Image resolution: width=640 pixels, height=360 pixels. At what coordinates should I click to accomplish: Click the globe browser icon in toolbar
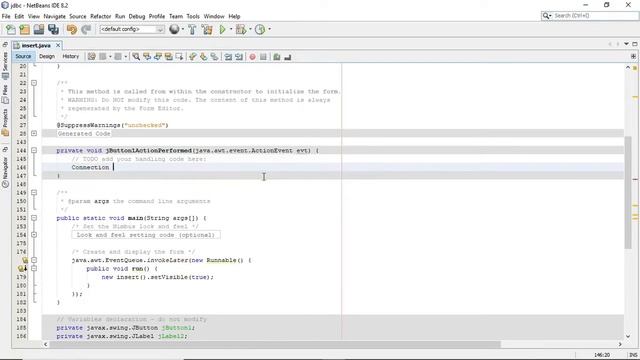174,29
